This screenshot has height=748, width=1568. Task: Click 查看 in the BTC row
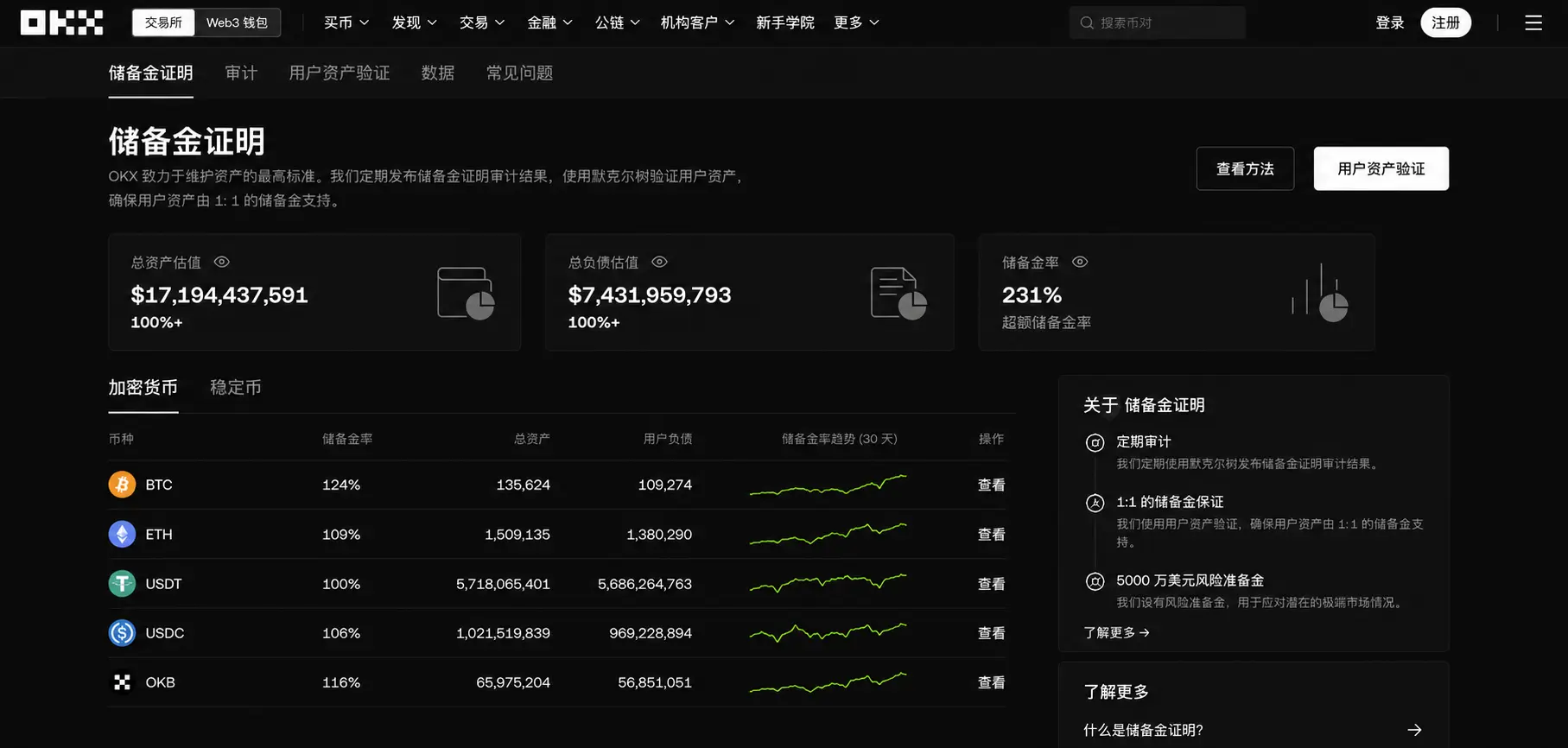991,485
